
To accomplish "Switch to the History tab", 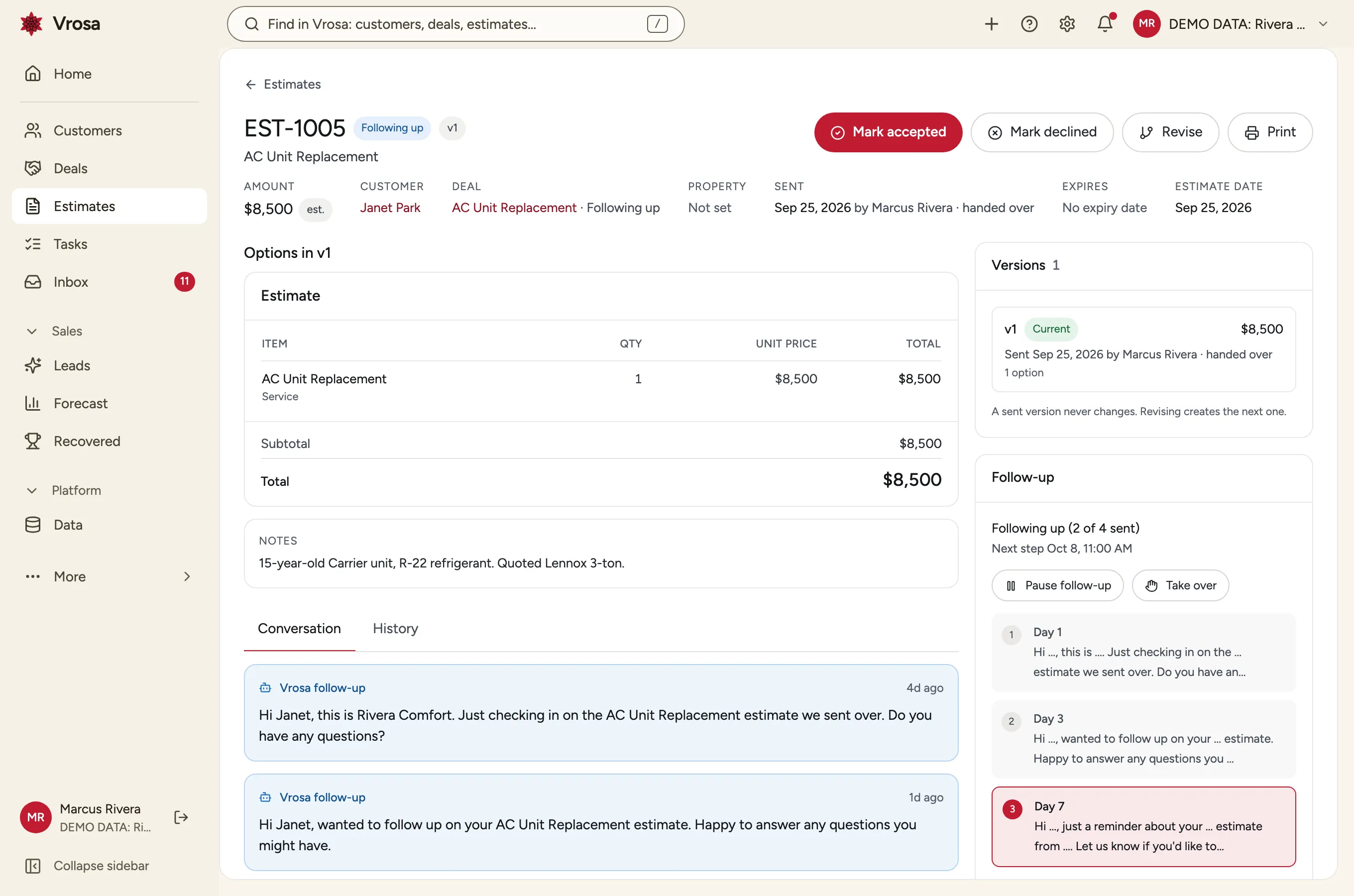I will (x=395, y=629).
